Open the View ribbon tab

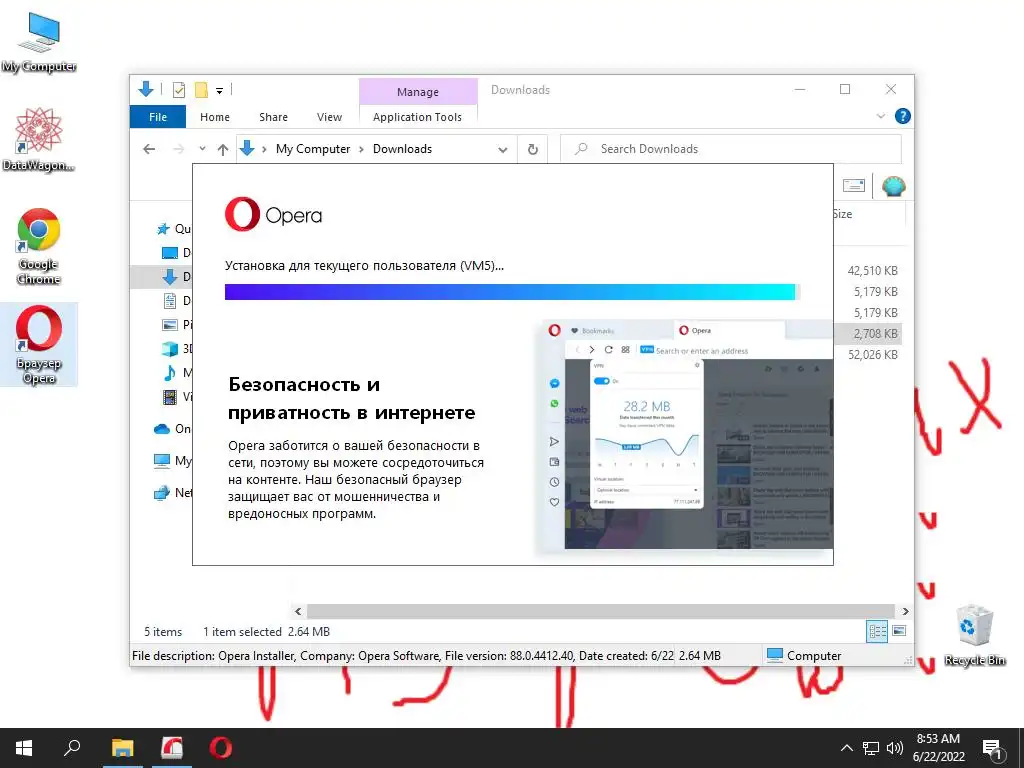click(329, 117)
